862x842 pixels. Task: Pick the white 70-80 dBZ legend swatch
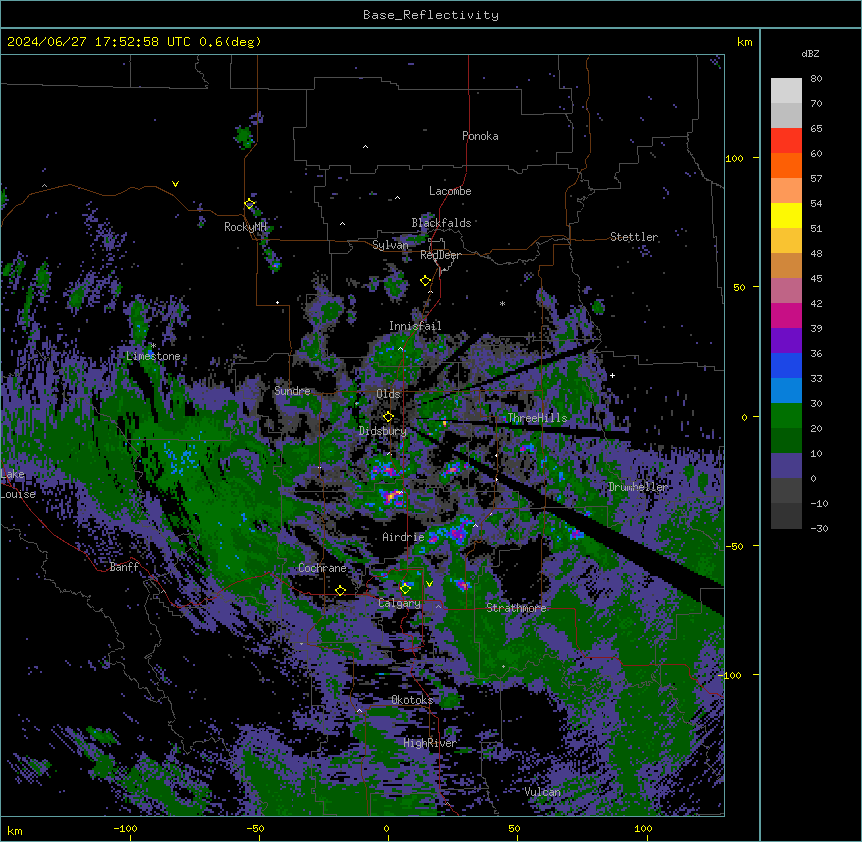click(786, 91)
